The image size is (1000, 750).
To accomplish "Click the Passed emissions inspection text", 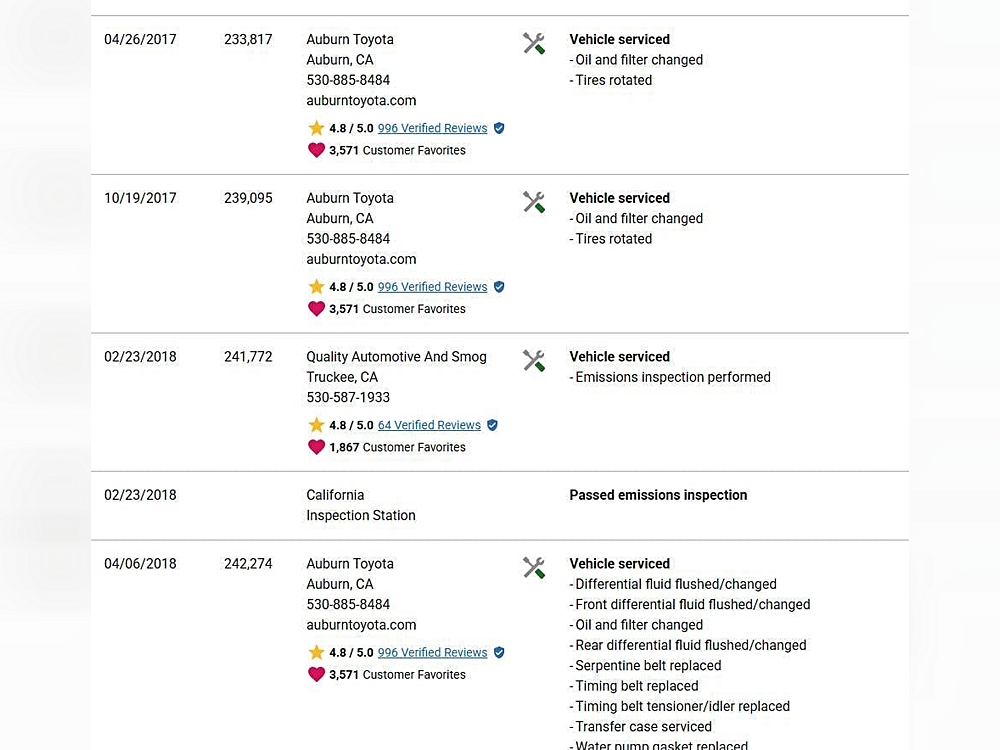I will point(658,495).
